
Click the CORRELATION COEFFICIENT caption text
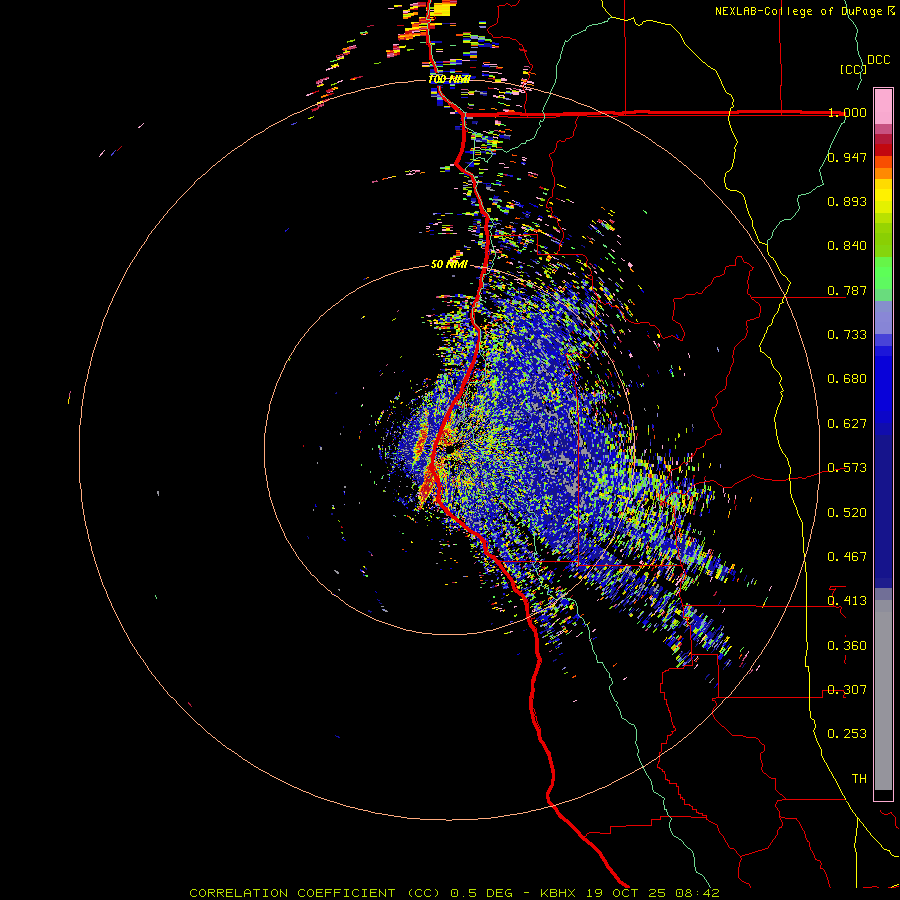pos(292,893)
